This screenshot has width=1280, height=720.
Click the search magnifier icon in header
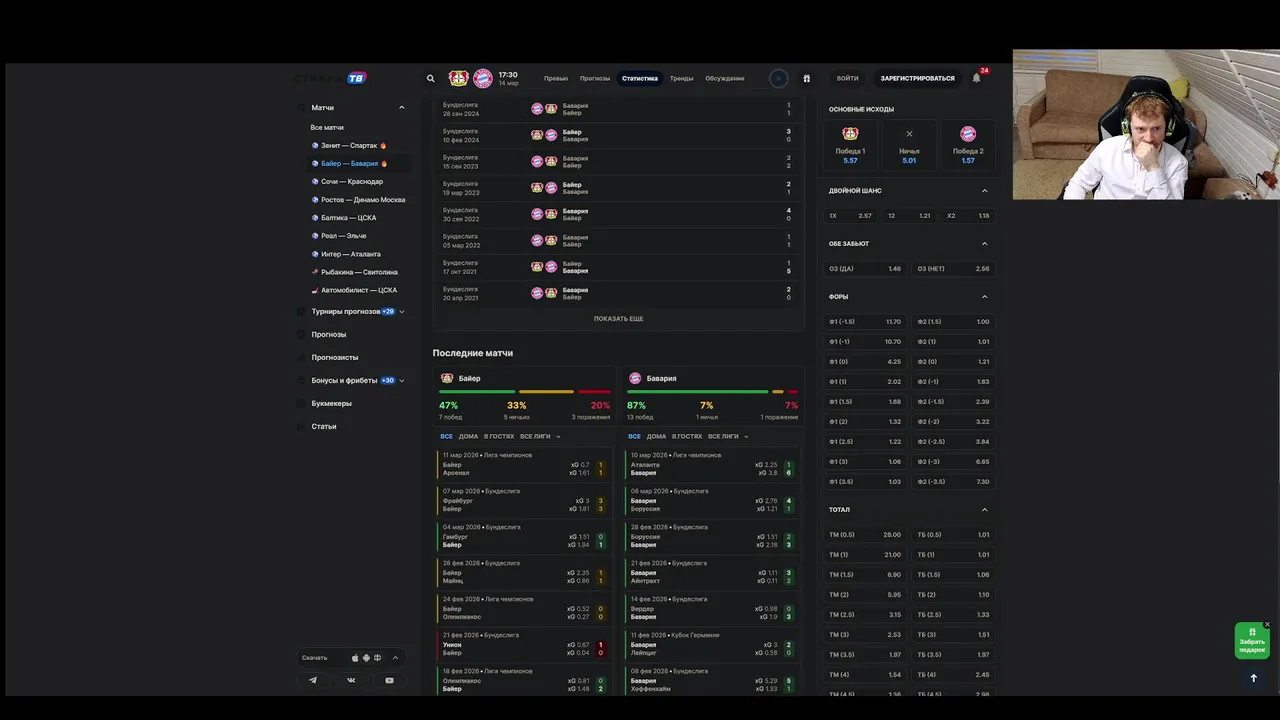[x=431, y=78]
